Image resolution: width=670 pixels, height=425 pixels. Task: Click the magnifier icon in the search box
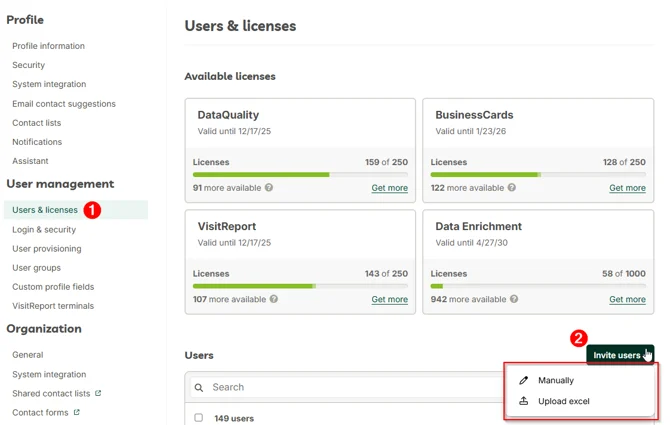point(199,387)
